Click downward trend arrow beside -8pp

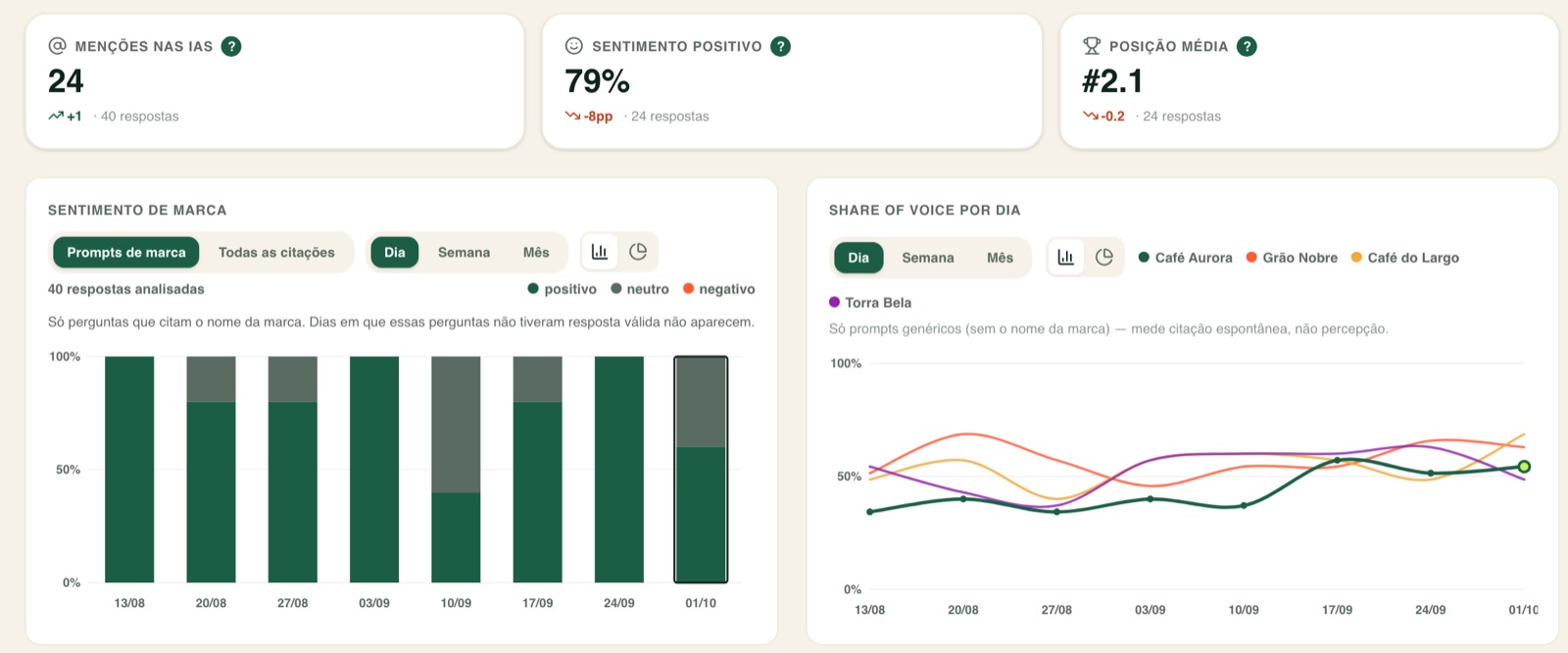pos(573,116)
